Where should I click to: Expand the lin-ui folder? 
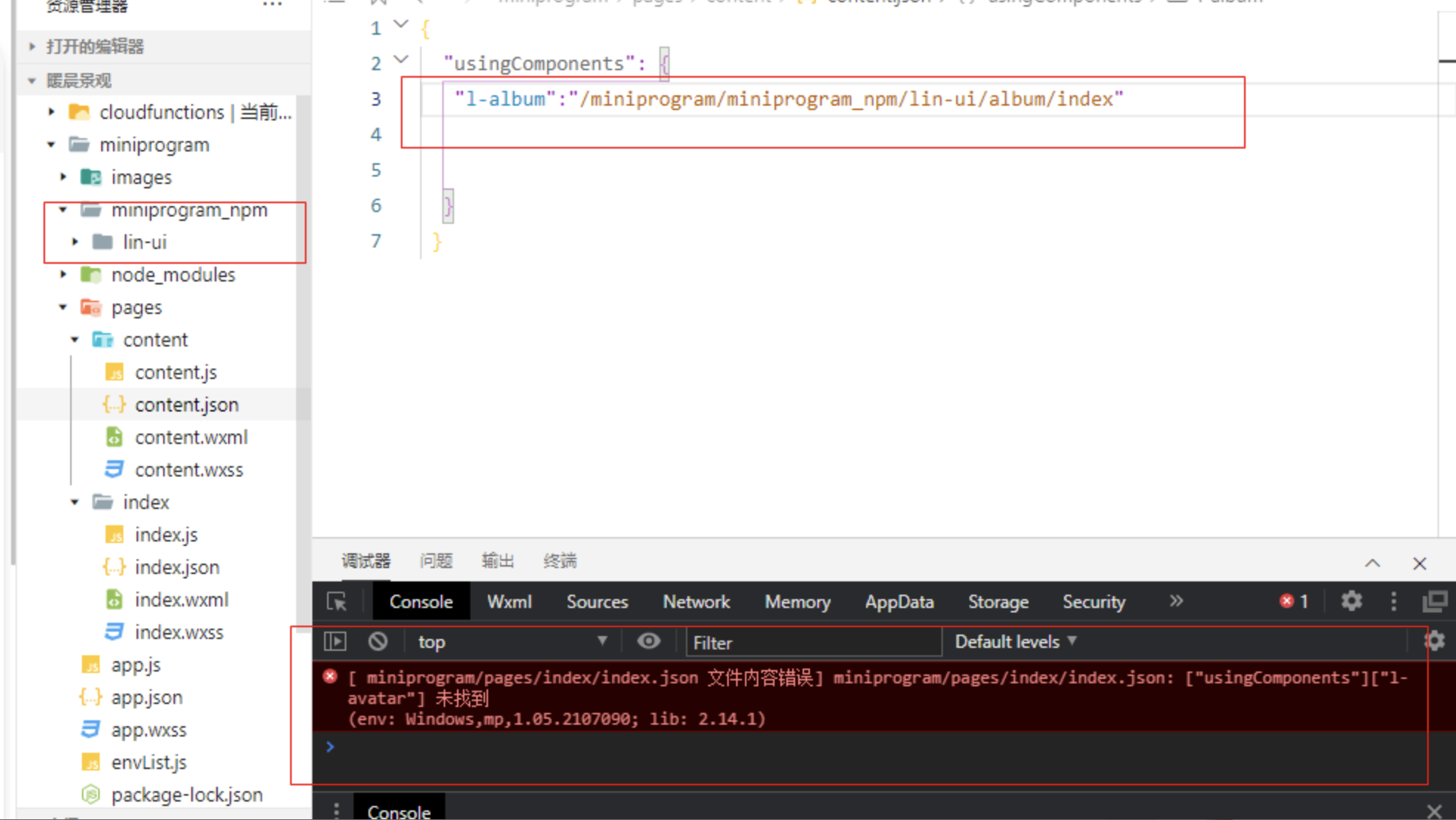tap(74, 242)
